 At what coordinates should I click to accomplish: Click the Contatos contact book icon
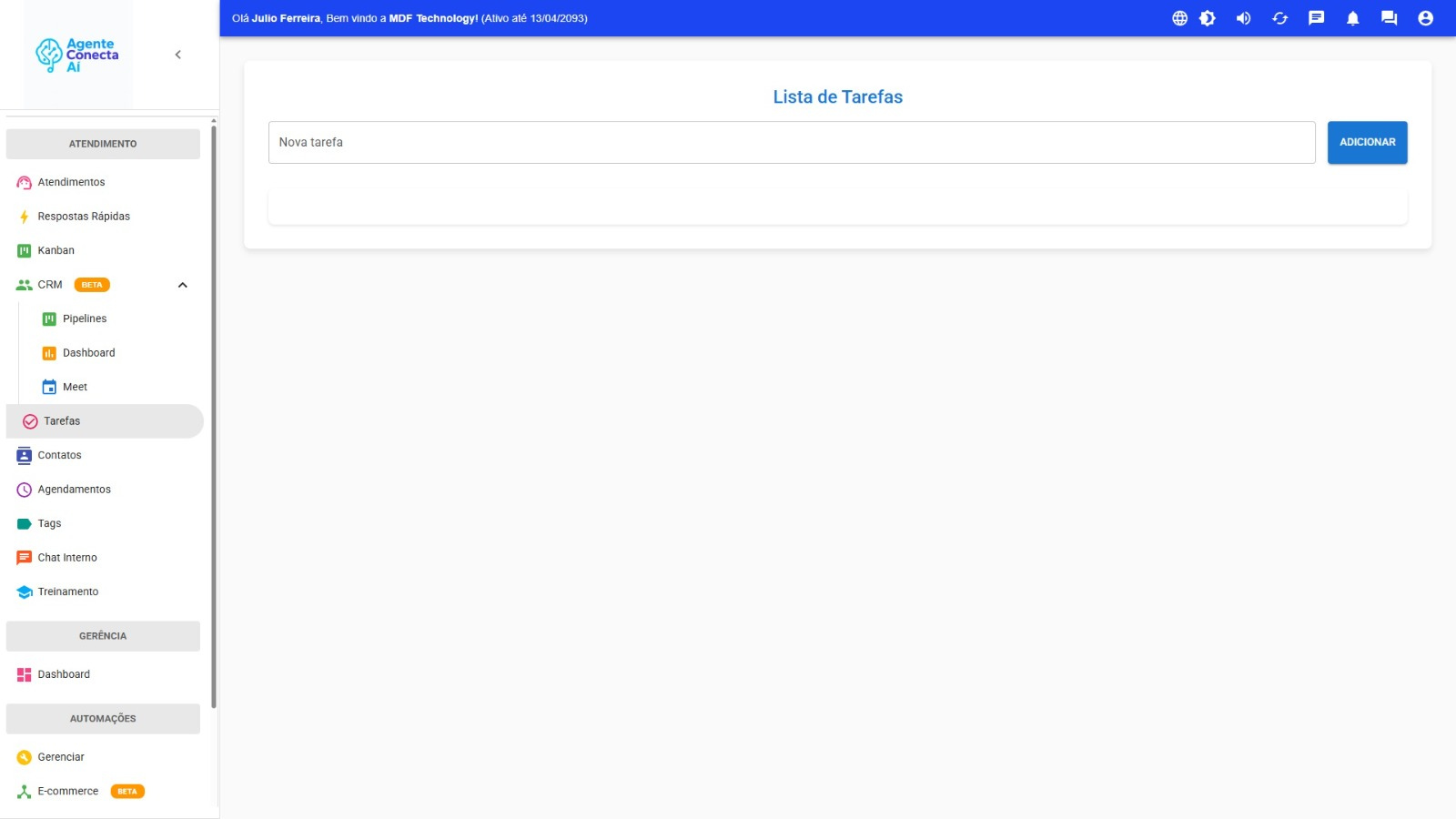click(25, 456)
